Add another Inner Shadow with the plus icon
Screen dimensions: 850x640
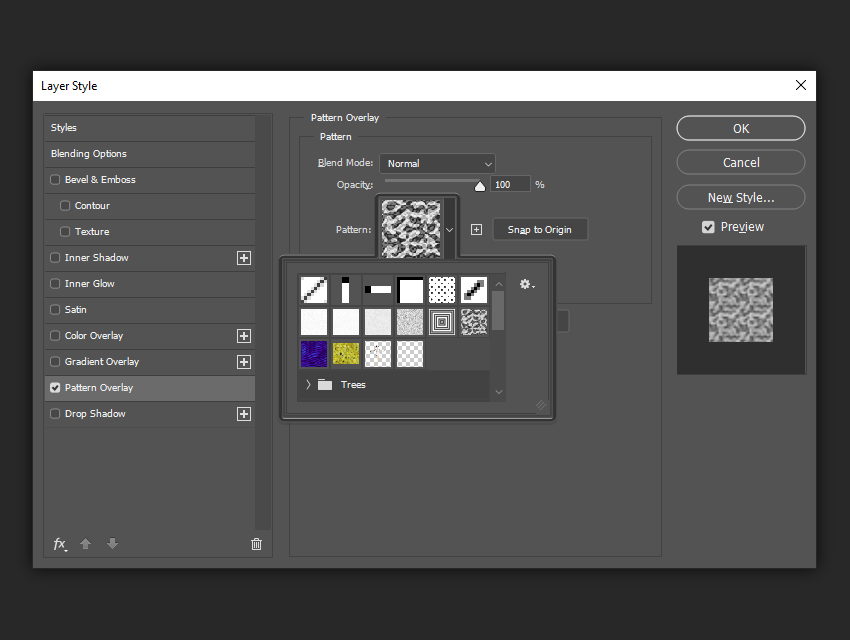pos(244,258)
